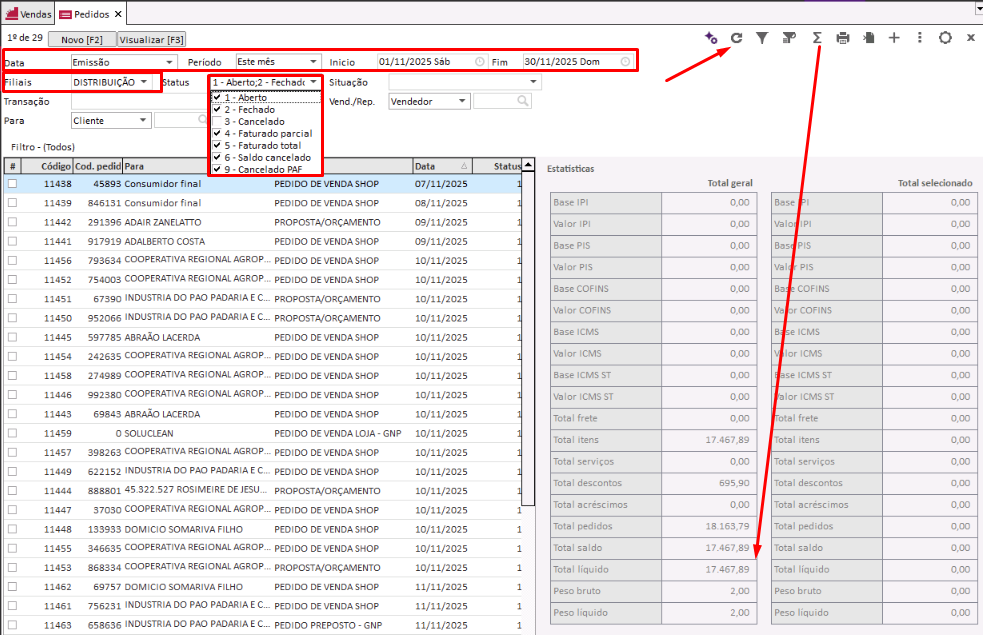Uncheck the '5 - Faturado total' option
The width and height of the screenshot is (983, 635).
[217, 146]
